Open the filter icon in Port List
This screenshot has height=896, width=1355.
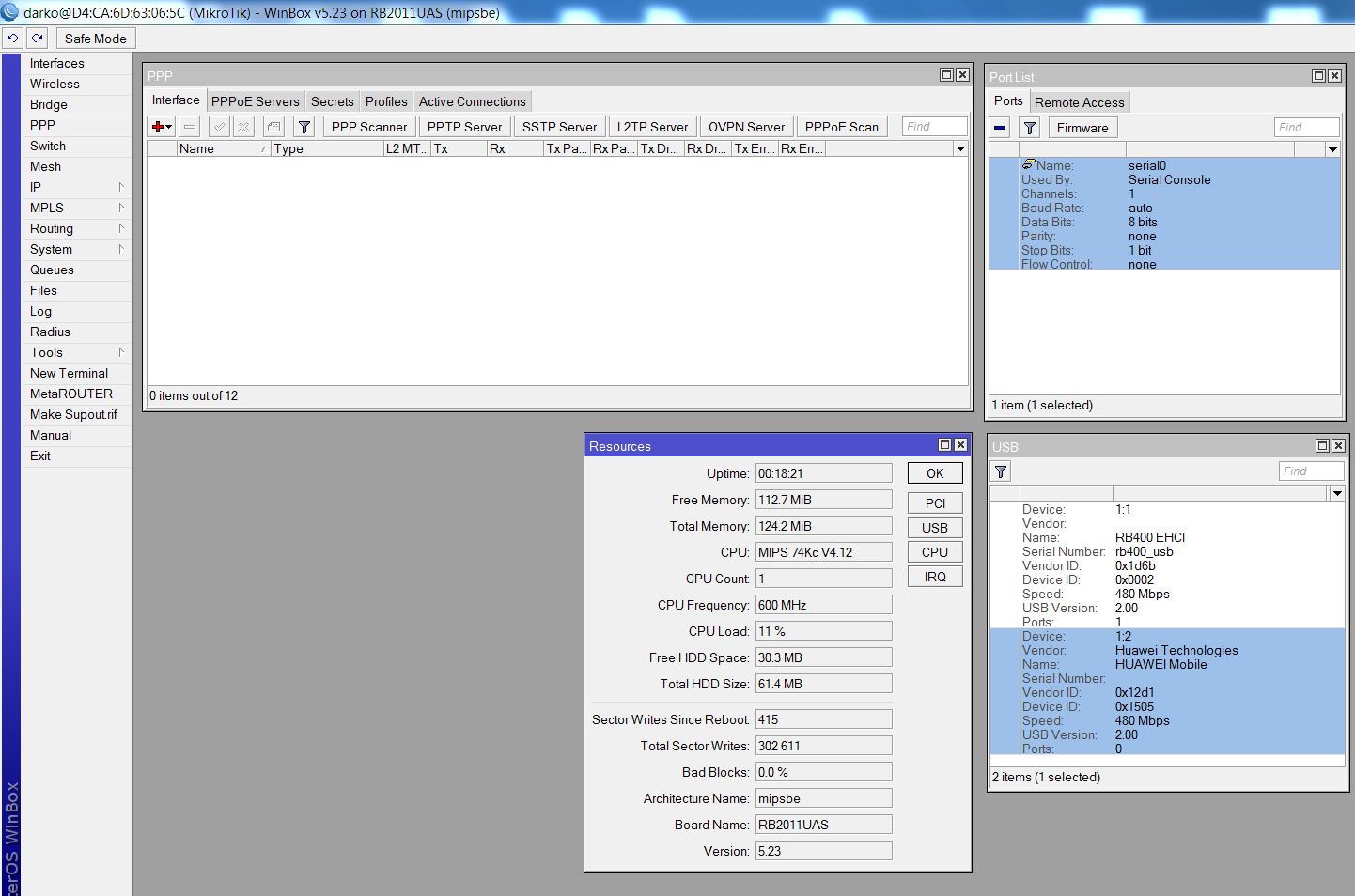click(x=1030, y=128)
